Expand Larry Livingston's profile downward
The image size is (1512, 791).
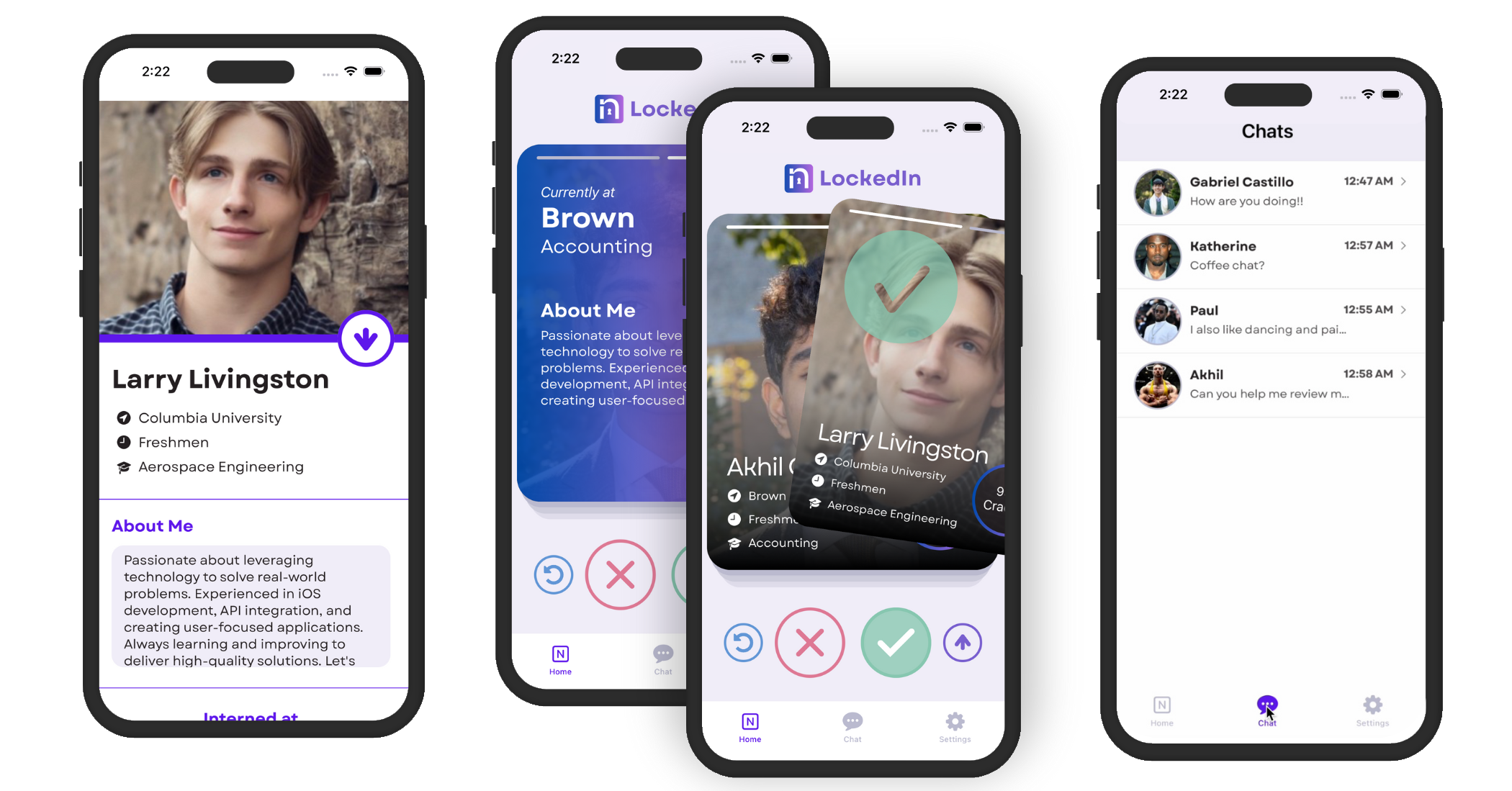pos(366,337)
